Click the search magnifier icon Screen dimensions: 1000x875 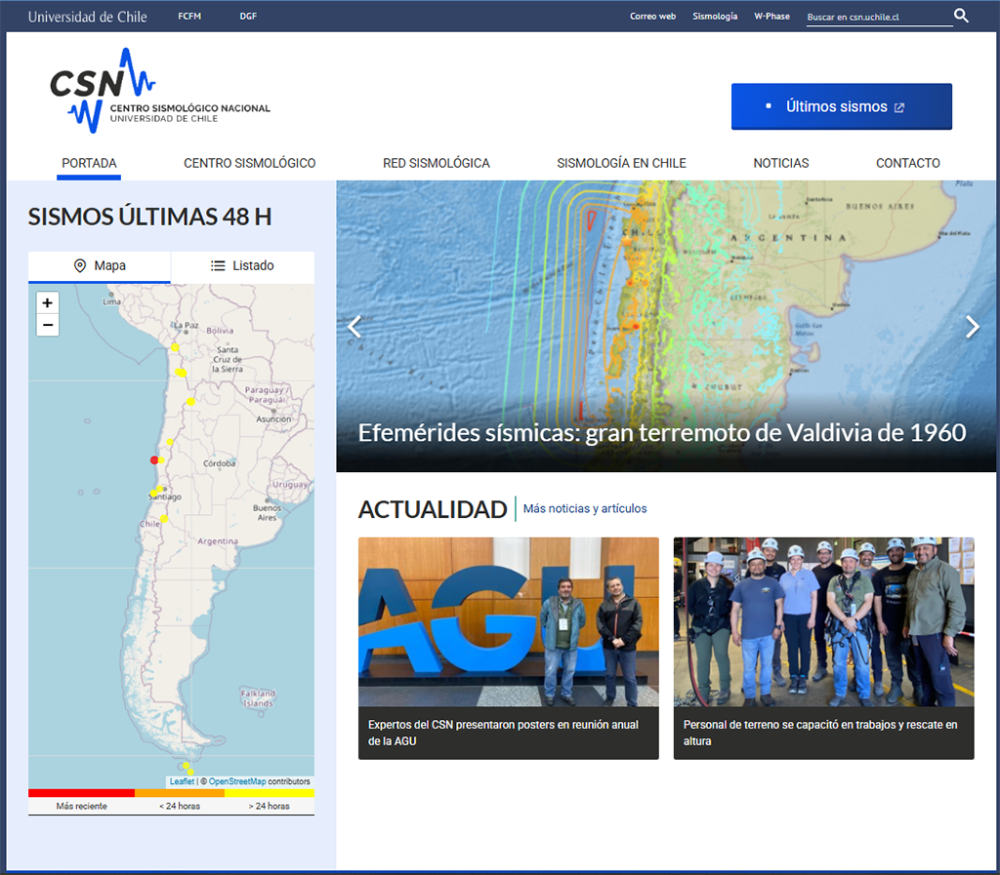point(961,16)
